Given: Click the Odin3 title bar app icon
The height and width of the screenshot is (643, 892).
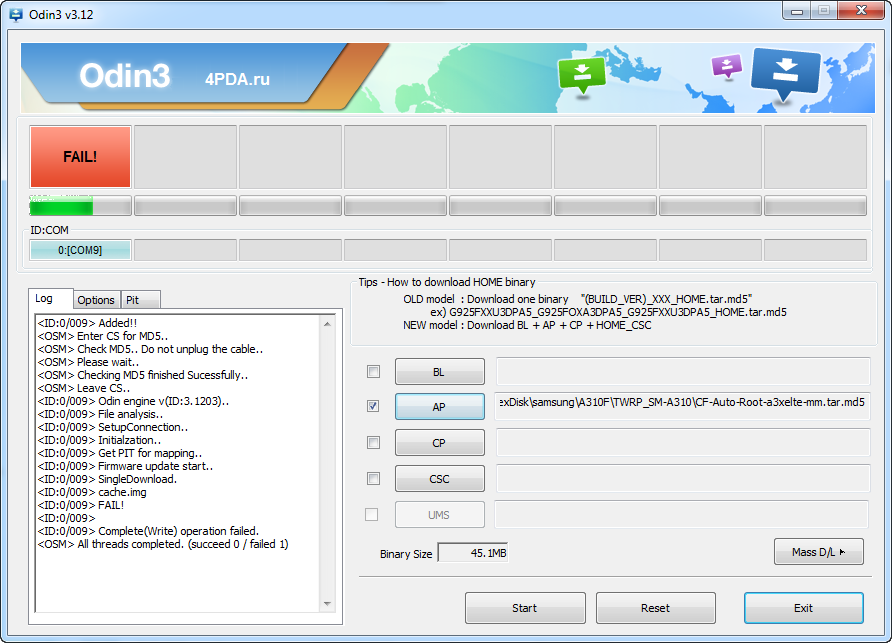Looking at the screenshot, I should pyautogui.click(x=17, y=14).
